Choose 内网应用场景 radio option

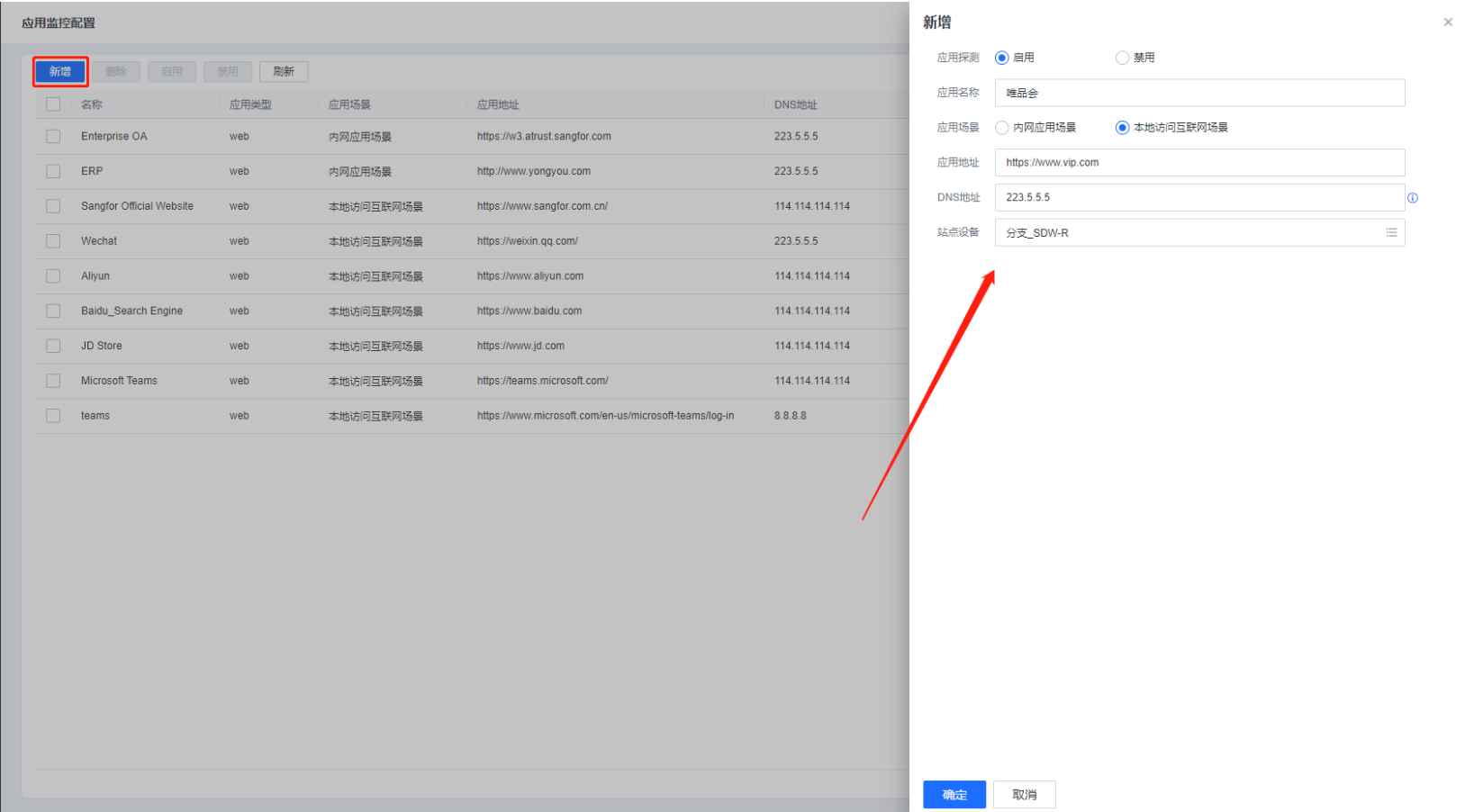(1001, 128)
